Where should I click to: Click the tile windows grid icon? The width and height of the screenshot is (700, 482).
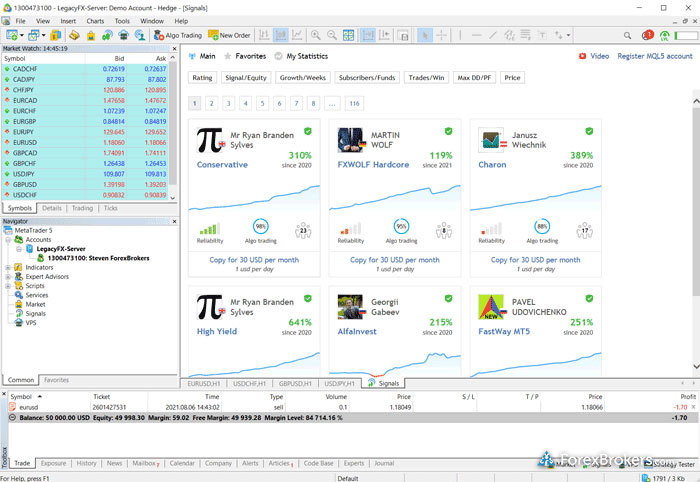(x=348, y=35)
